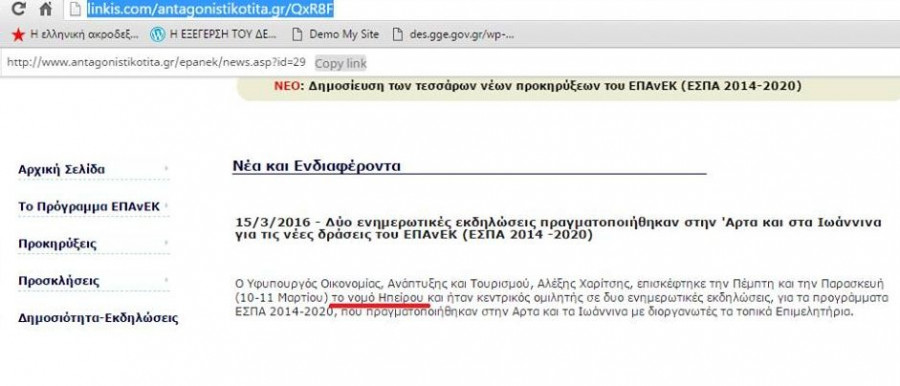Image resolution: width=900 pixels, height=386 pixels.
Task: Open 'Το Πρόγραμμα ΕΠΑνΕΚ' sidebar item
Action: click(88, 206)
